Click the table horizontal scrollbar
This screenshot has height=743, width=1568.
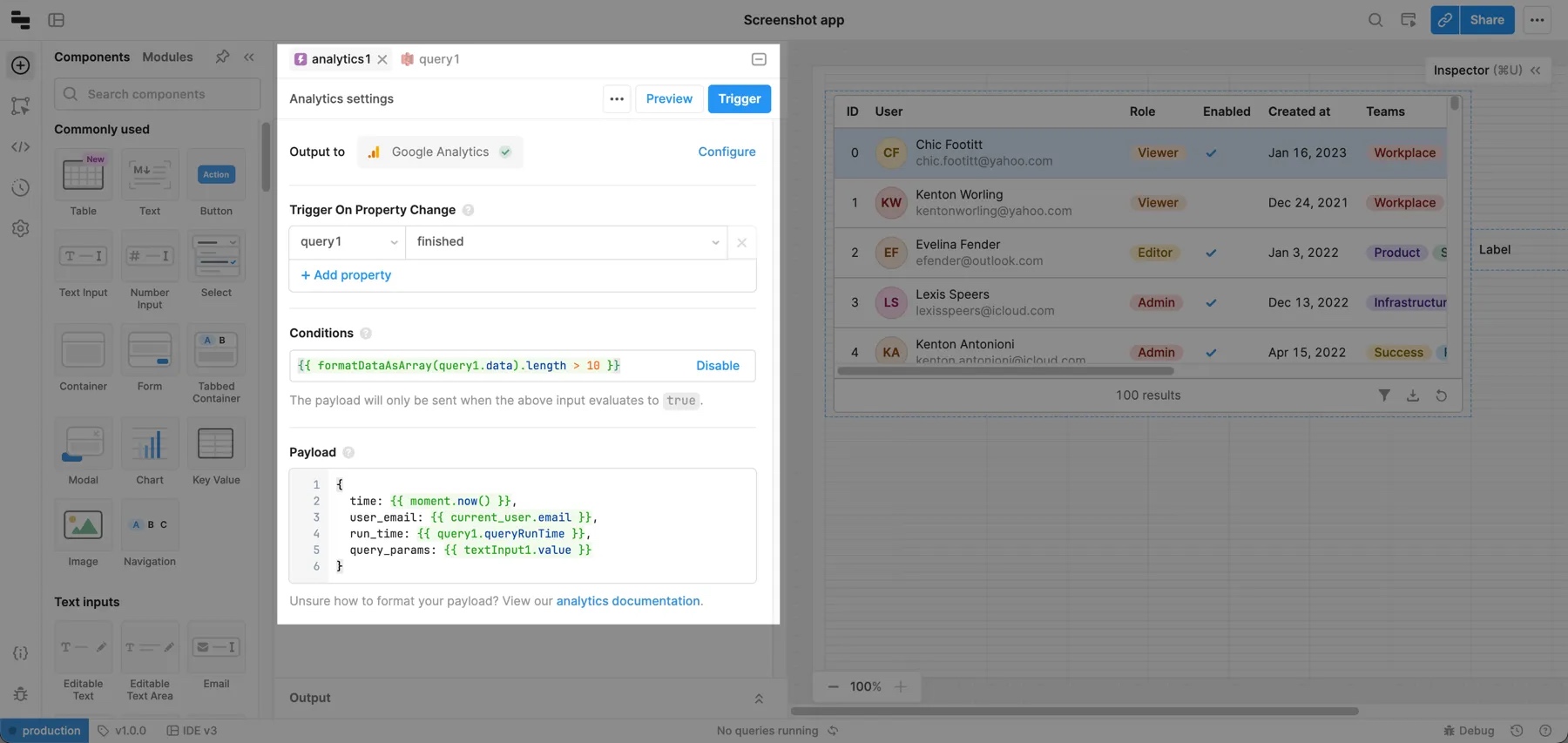pyautogui.click(x=1005, y=371)
